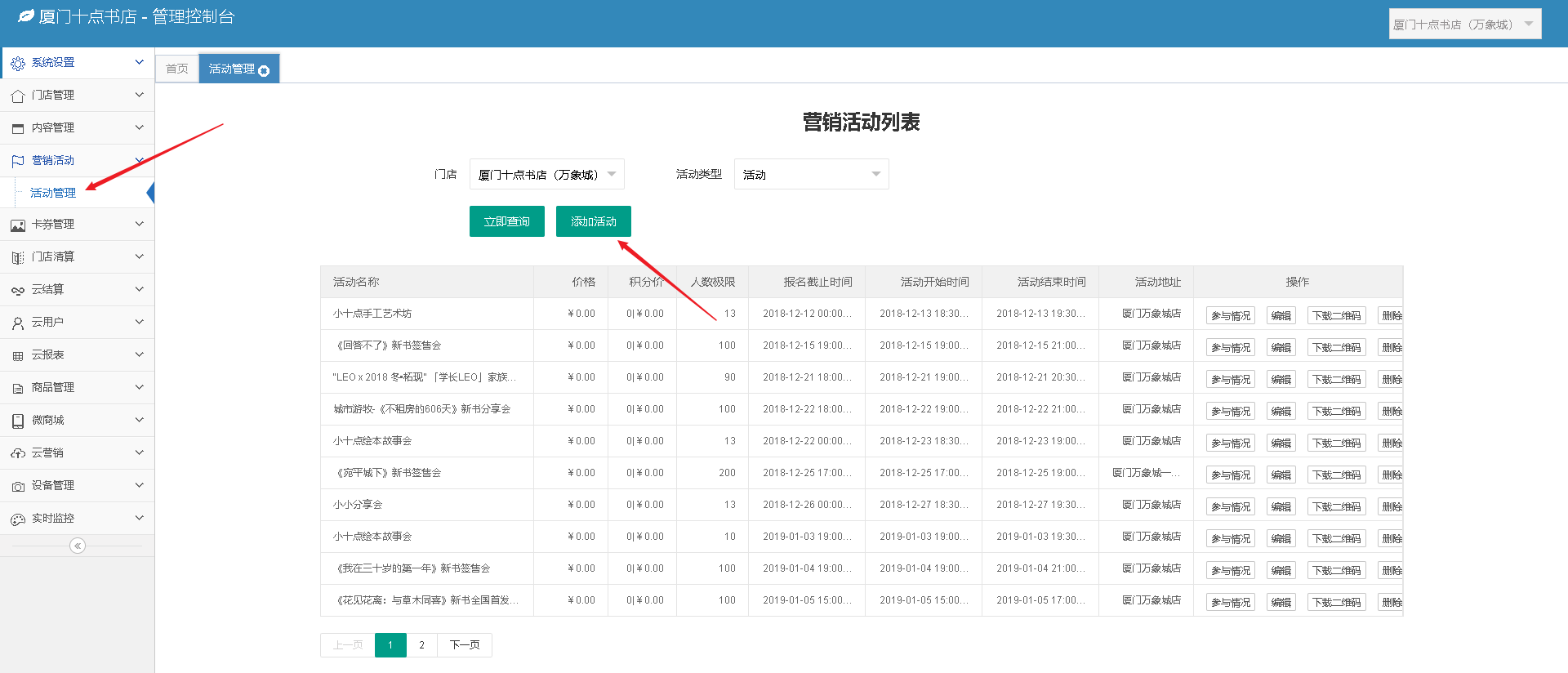
Task: Switch to the 首页 tab
Action: pyautogui.click(x=177, y=69)
